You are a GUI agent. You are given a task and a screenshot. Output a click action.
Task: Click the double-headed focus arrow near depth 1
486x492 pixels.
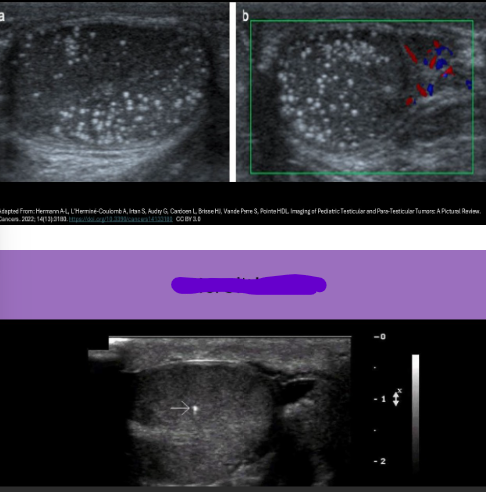click(396, 399)
